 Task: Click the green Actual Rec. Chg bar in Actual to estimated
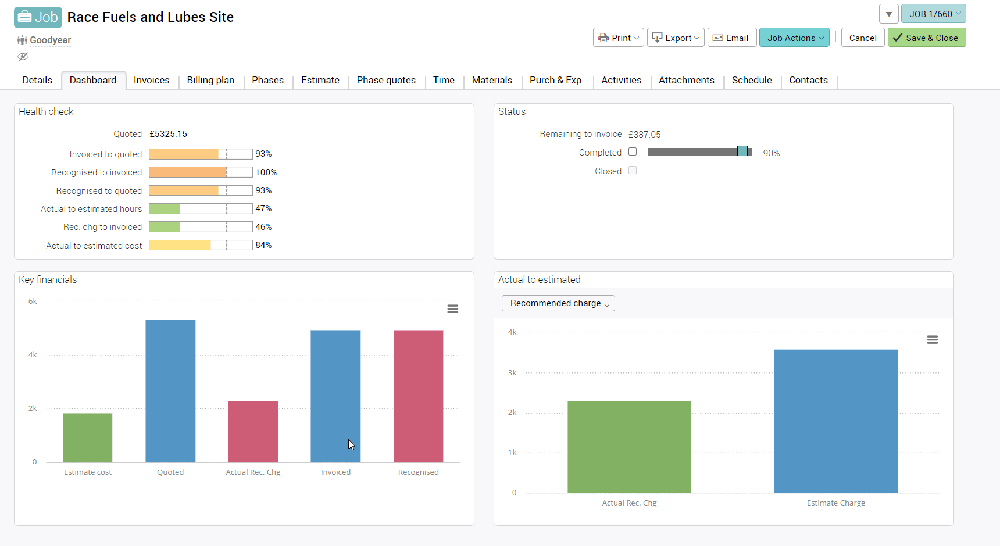point(629,446)
